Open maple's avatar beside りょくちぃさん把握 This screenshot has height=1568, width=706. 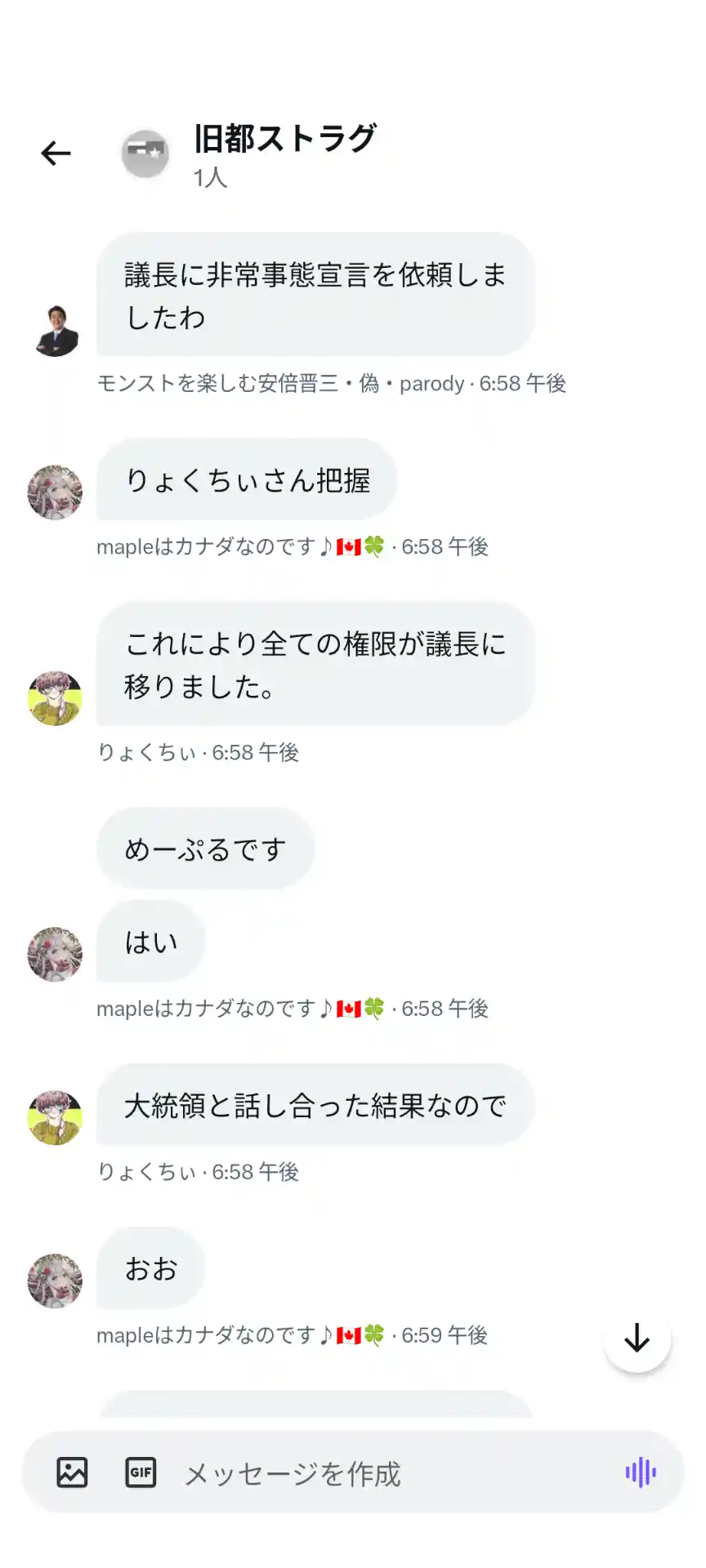56,492
